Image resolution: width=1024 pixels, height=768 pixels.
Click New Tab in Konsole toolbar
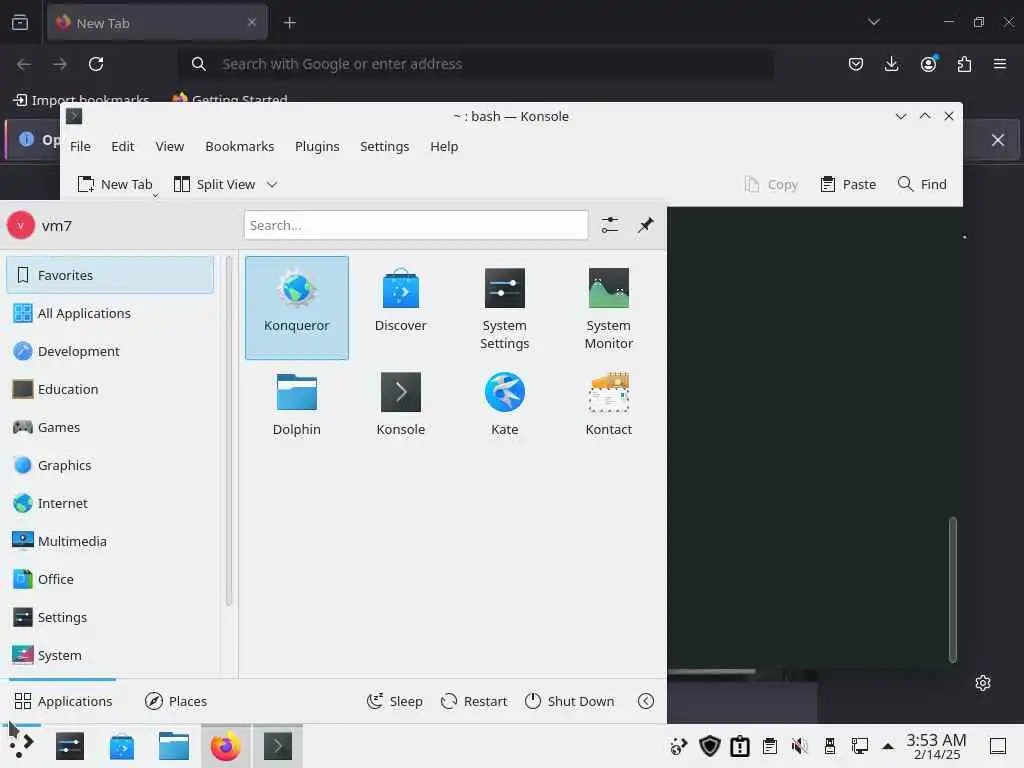[115, 185]
